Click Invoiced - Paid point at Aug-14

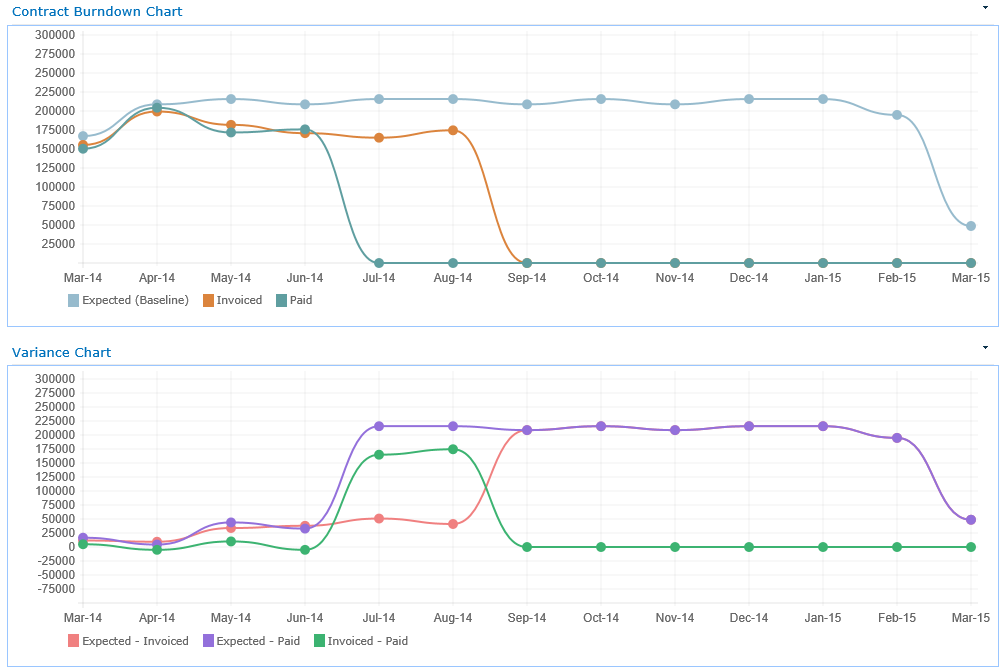tap(453, 449)
